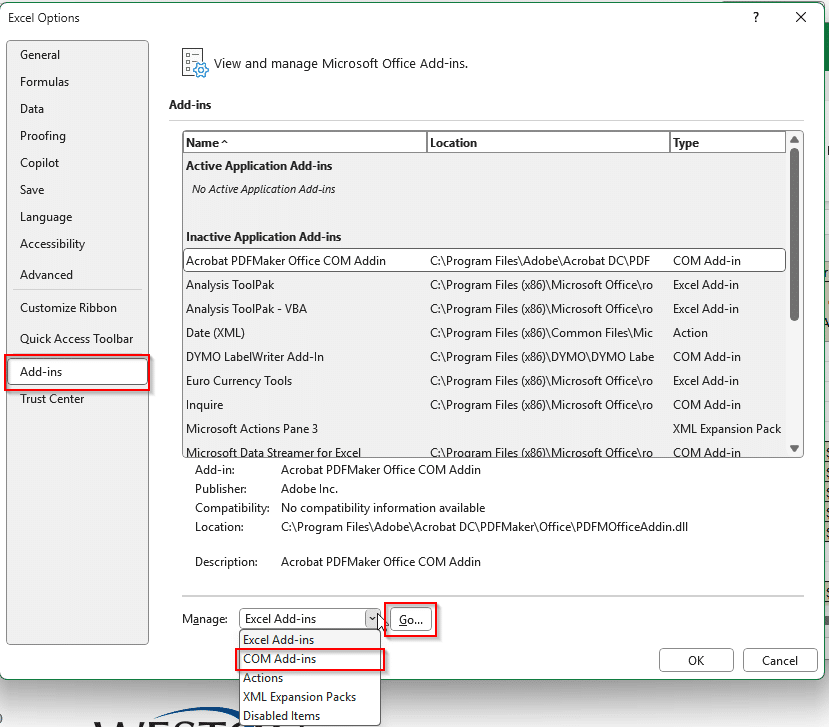Select Microsoft Actions Pane 3 row
Viewport: 829px width, 727px height.
tap(484, 429)
